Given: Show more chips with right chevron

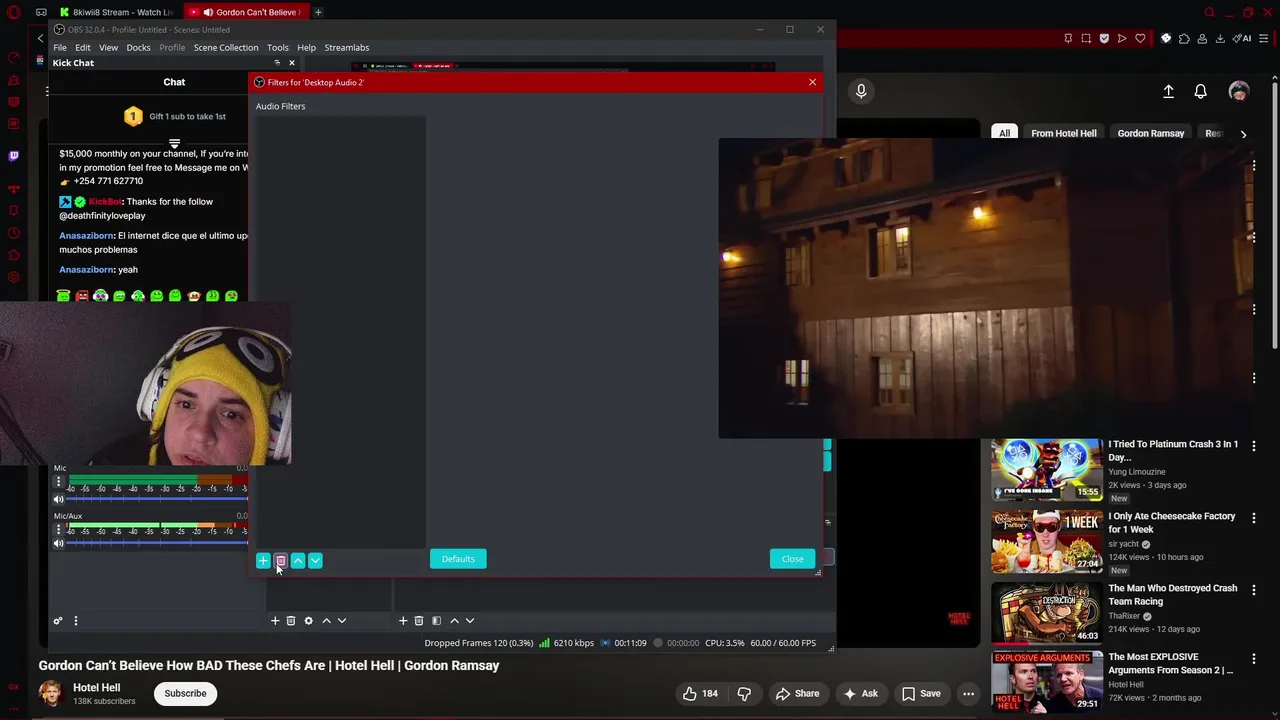Looking at the screenshot, I should pyautogui.click(x=1243, y=133).
